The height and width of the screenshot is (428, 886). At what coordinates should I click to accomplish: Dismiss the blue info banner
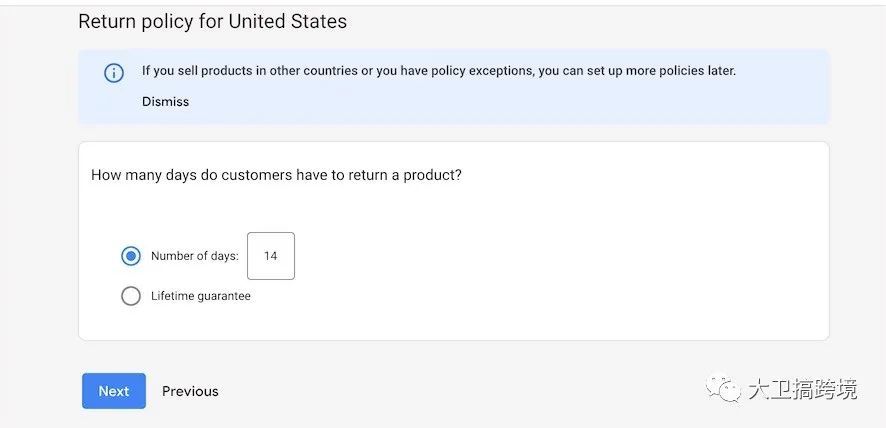pos(165,102)
